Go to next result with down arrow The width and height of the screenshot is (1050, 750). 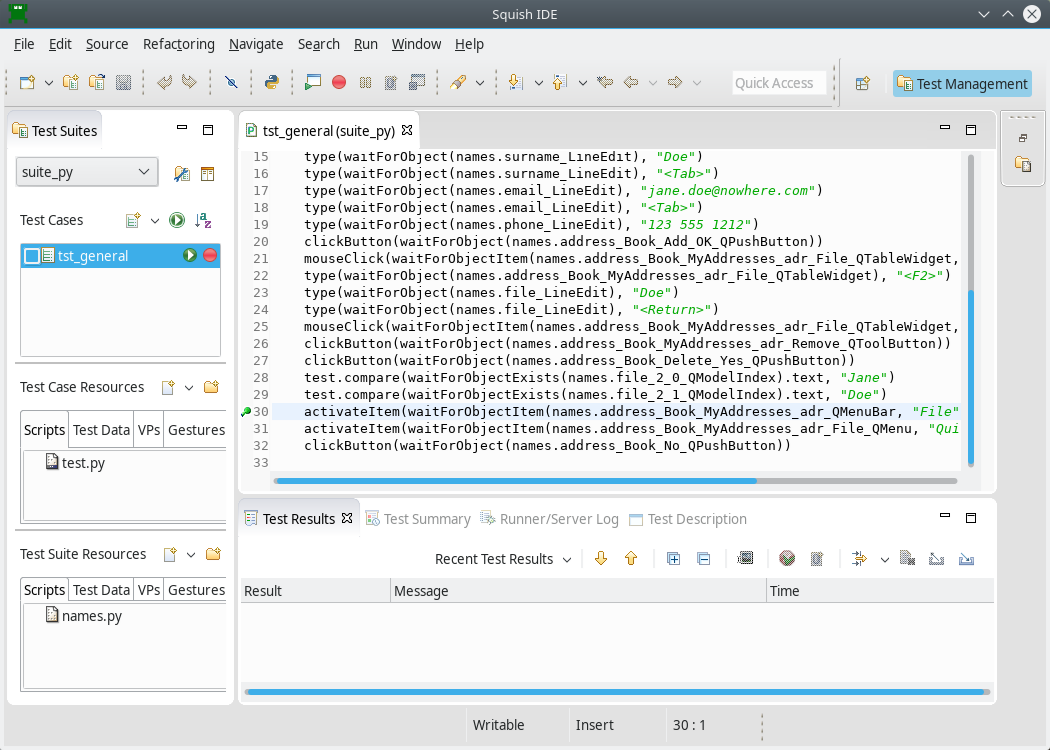(x=601, y=559)
